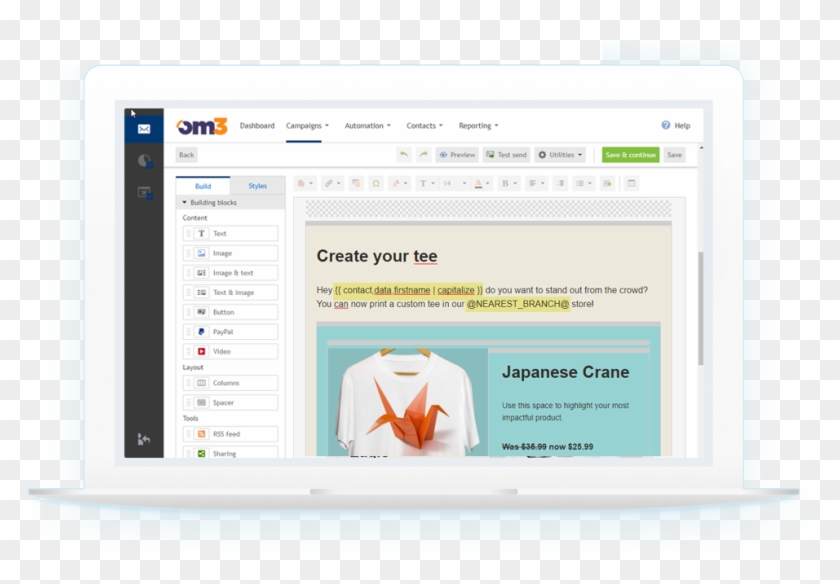Open the Utilities dropdown
The height and width of the screenshot is (584, 840).
(x=560, y=154)
